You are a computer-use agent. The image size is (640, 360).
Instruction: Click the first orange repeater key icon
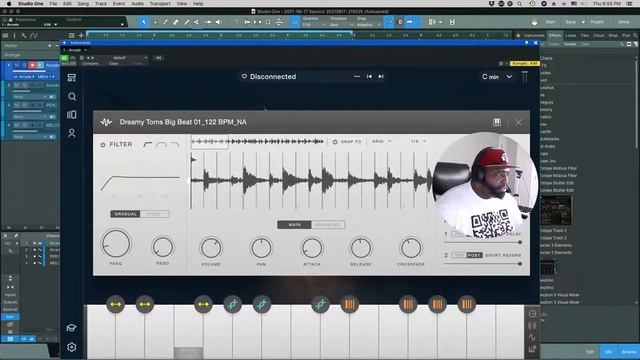coord(349,304)
